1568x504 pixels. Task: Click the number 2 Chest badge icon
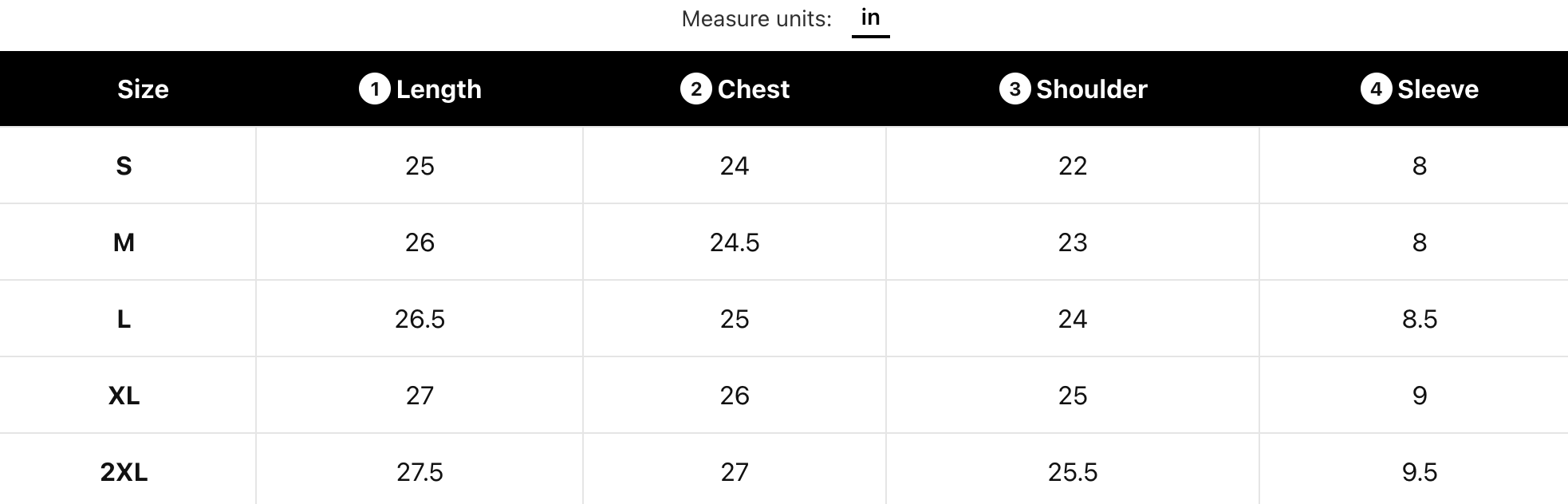click(695, 89)
